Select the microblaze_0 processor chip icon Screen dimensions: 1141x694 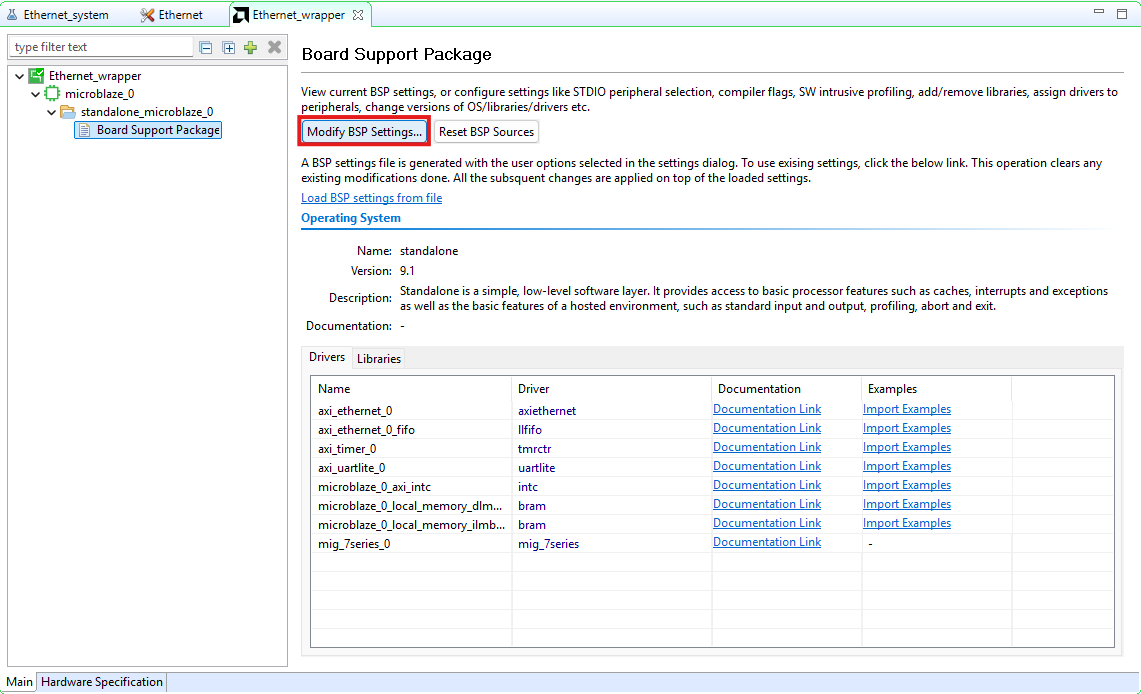tap(52, 94)
